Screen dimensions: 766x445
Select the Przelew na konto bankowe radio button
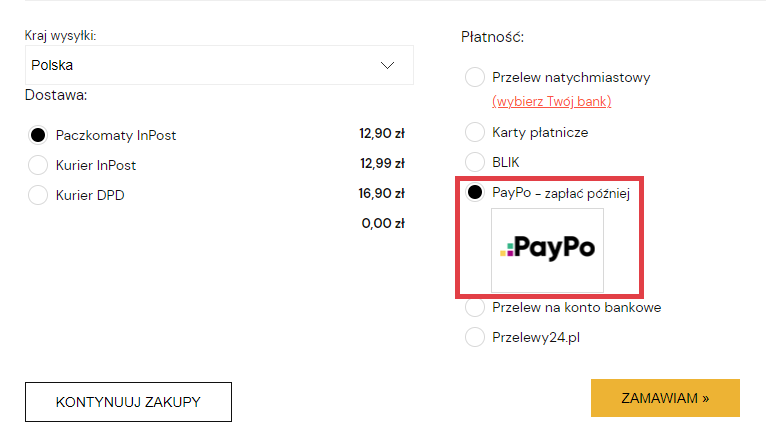[475, 308]
